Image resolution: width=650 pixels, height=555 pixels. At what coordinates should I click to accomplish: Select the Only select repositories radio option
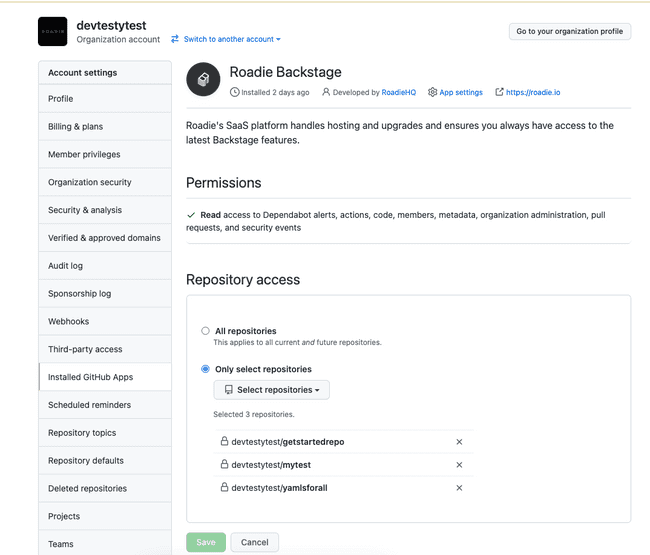[205, 369]
